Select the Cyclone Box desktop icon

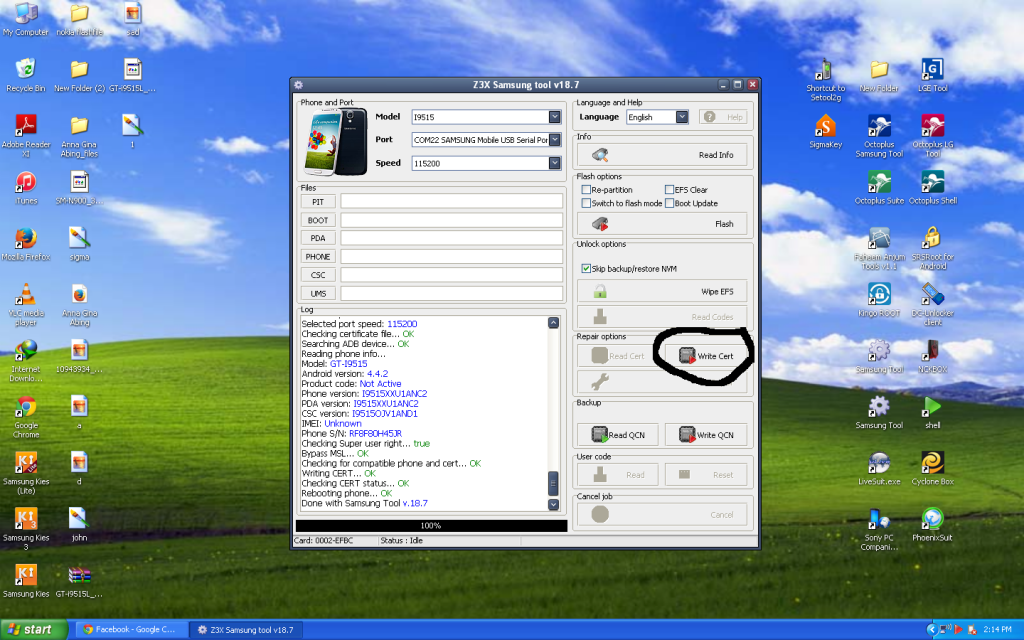coord(933,468)
